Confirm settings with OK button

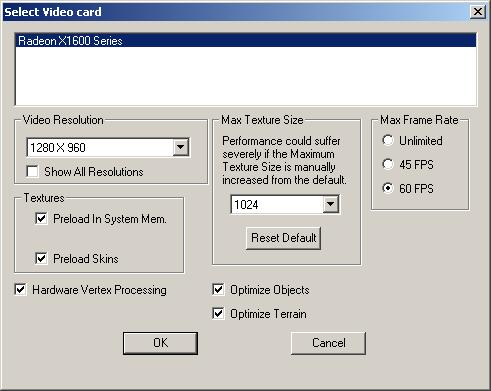click(160, 343)
